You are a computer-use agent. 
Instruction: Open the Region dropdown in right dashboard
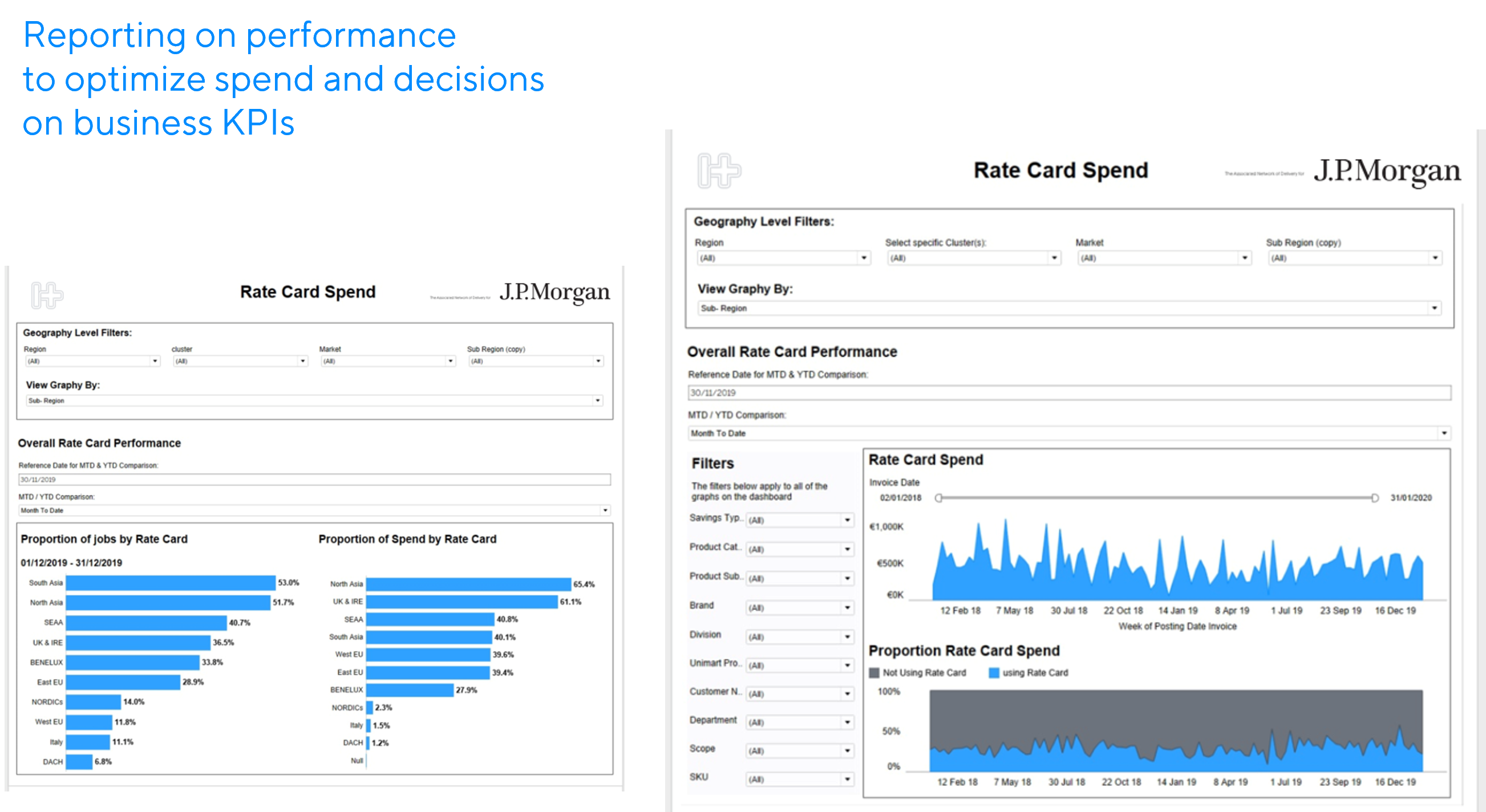[x=864, y=258]
